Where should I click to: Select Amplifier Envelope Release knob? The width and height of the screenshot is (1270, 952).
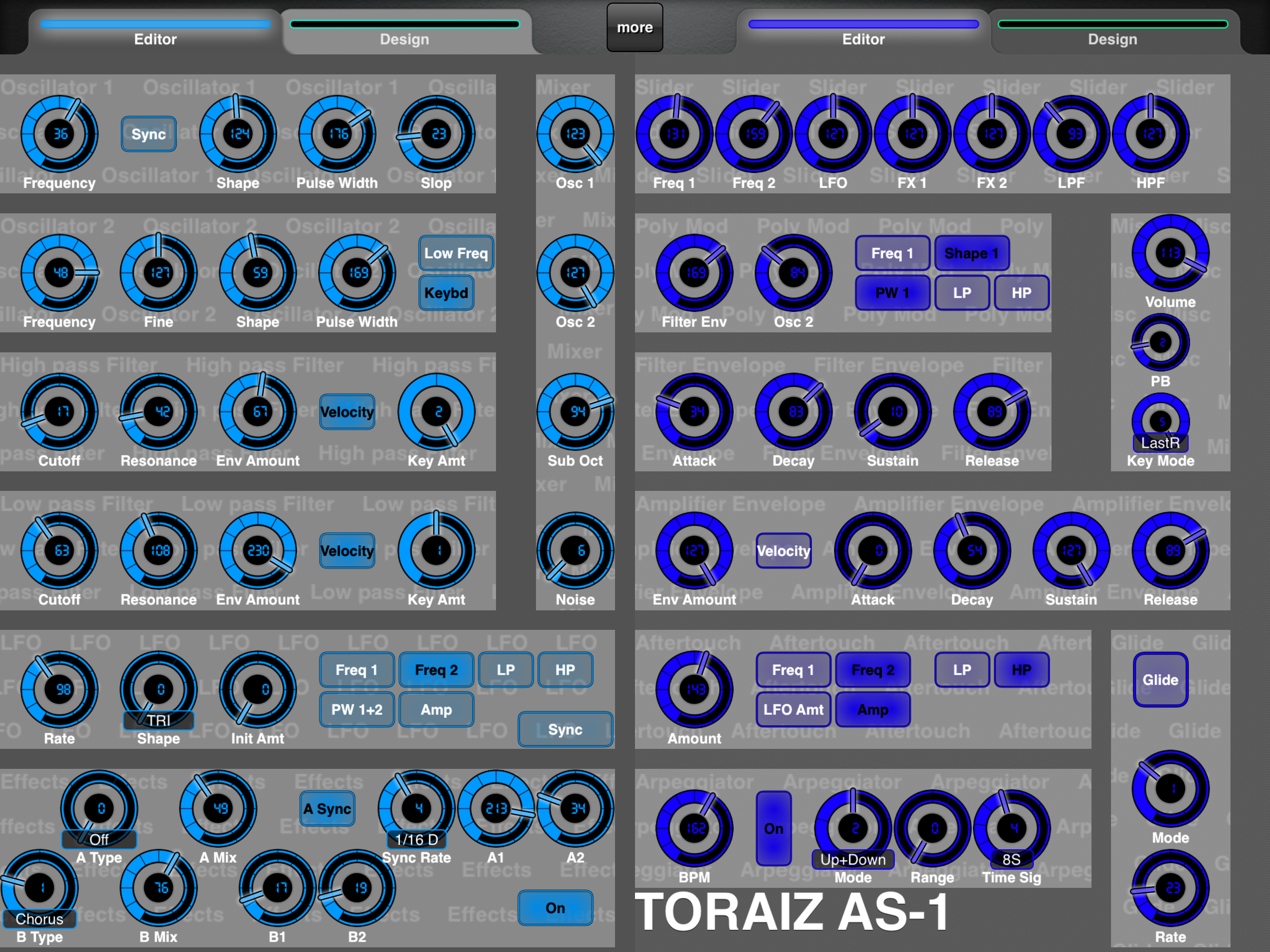(x=1171, y=551)
